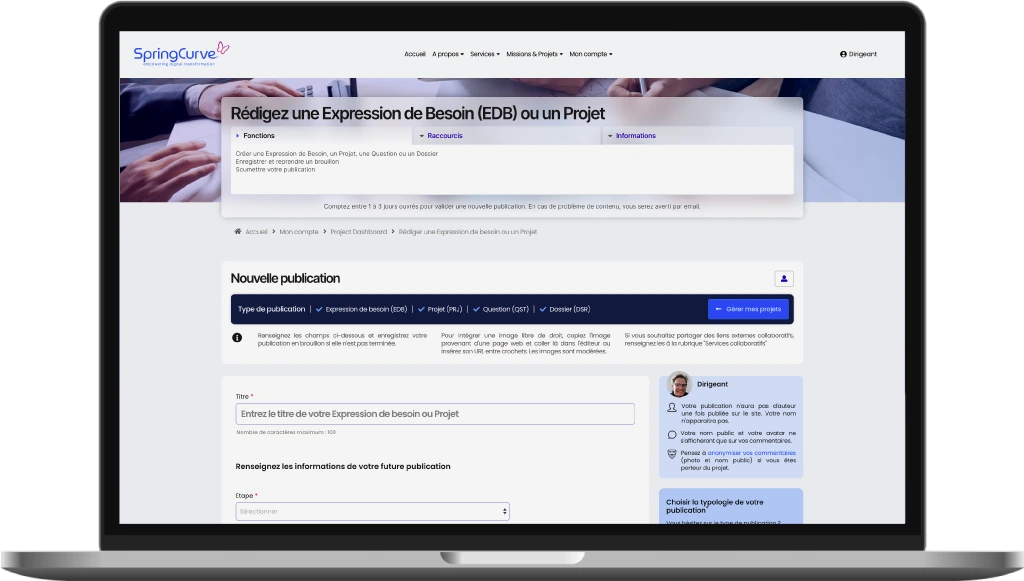Open the Mon compte menu

589,54
